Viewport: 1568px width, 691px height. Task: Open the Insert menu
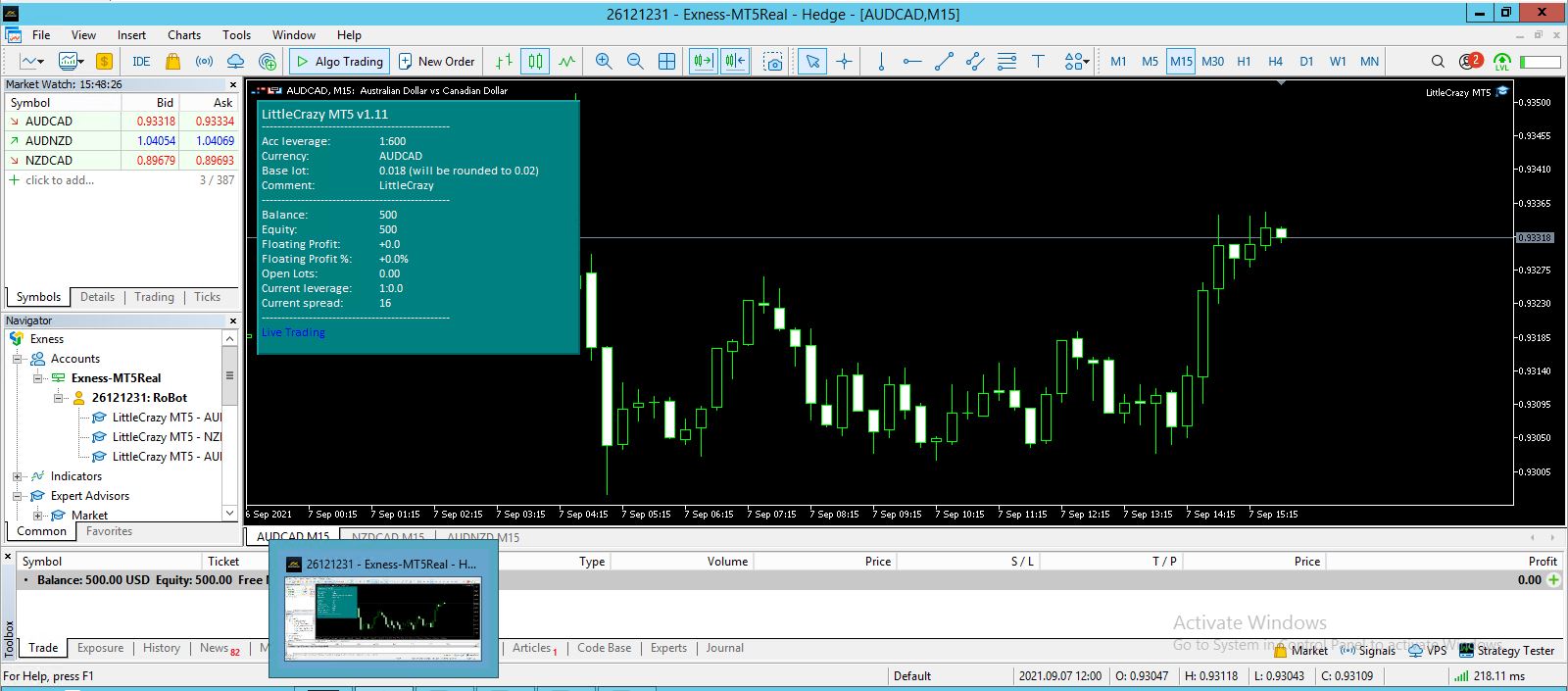coord(131,34)
